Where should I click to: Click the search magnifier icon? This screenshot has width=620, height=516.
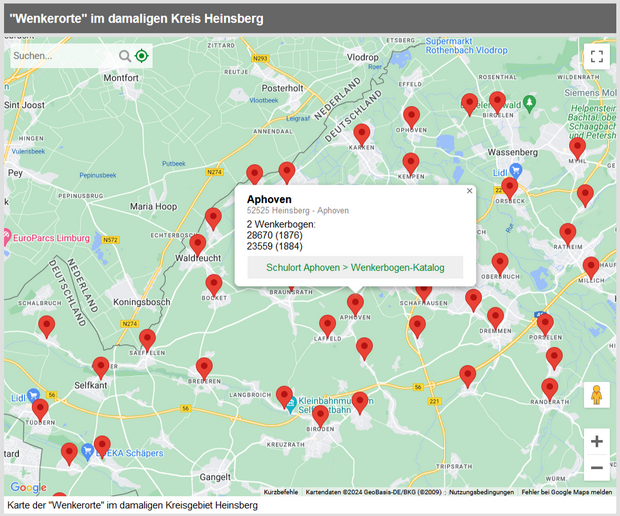tap(125, 56)
